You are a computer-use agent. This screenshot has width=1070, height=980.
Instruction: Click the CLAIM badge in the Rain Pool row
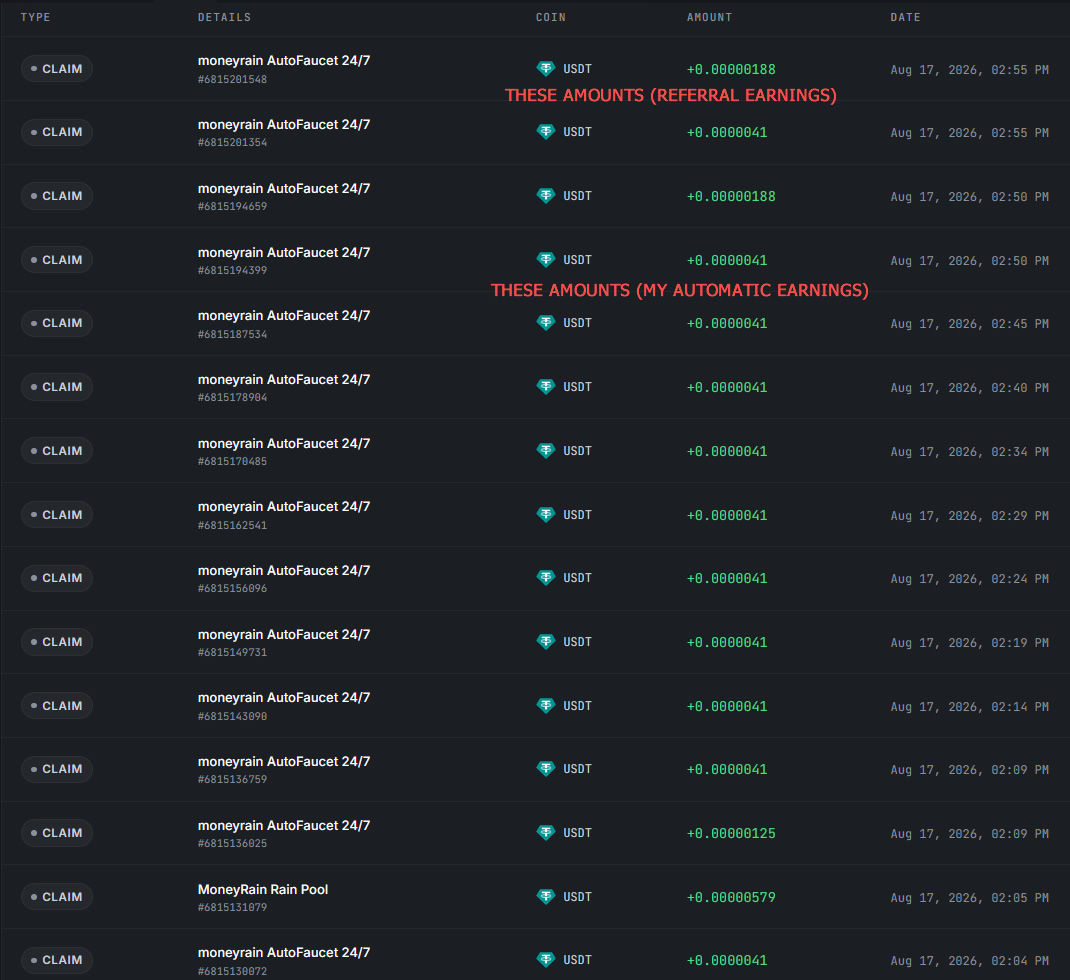coord(57,897)
